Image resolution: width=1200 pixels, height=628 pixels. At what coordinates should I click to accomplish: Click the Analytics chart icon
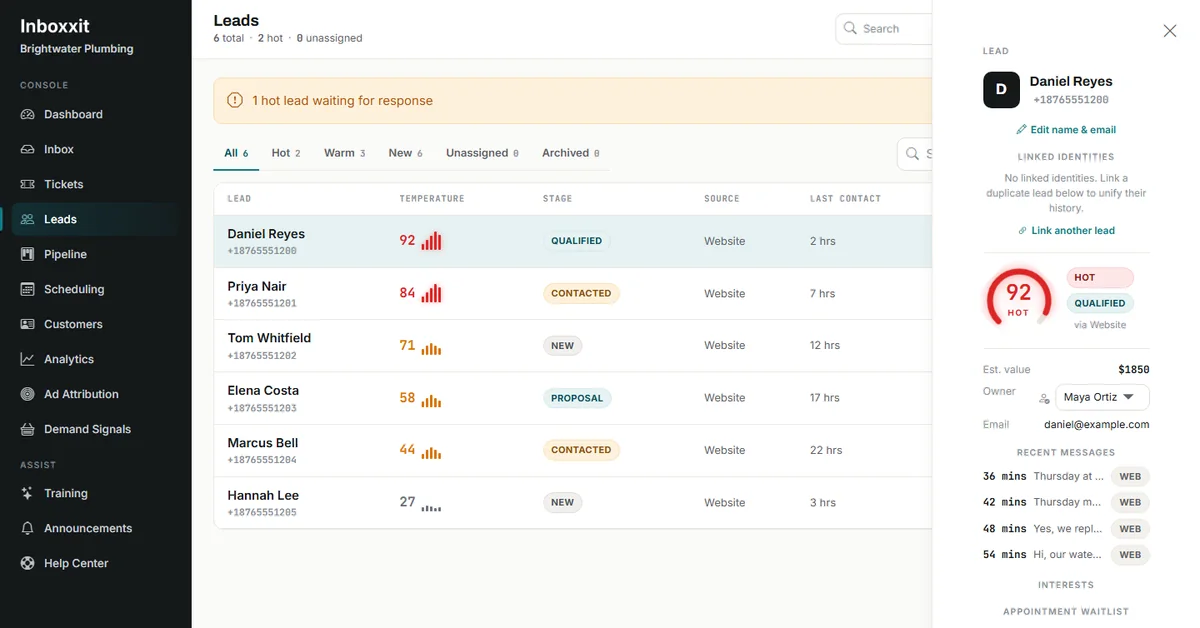click(28, 359)
